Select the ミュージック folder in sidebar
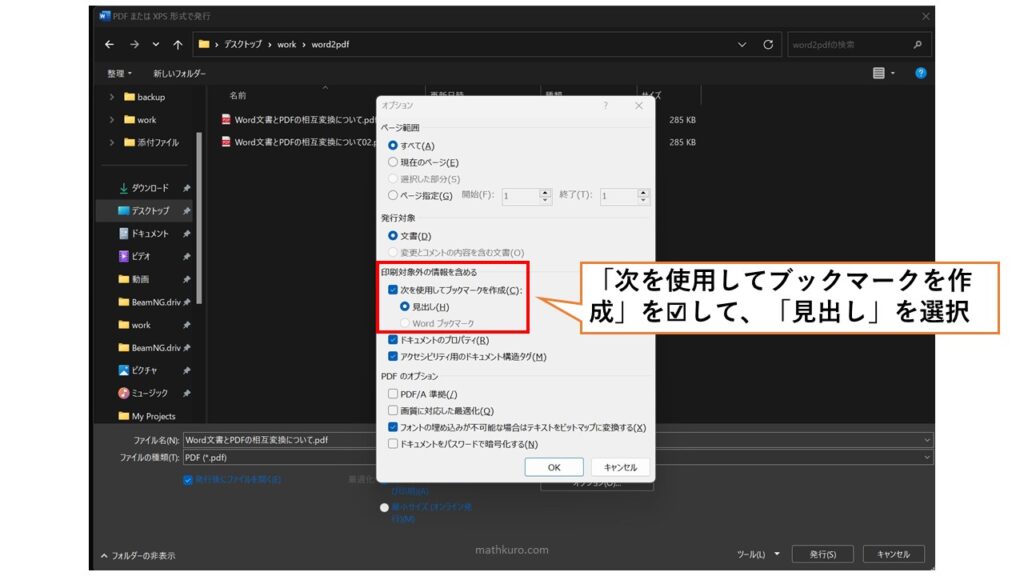This screenshot has height=576, width=1024. pyautogui.click(x=154, y=393)
